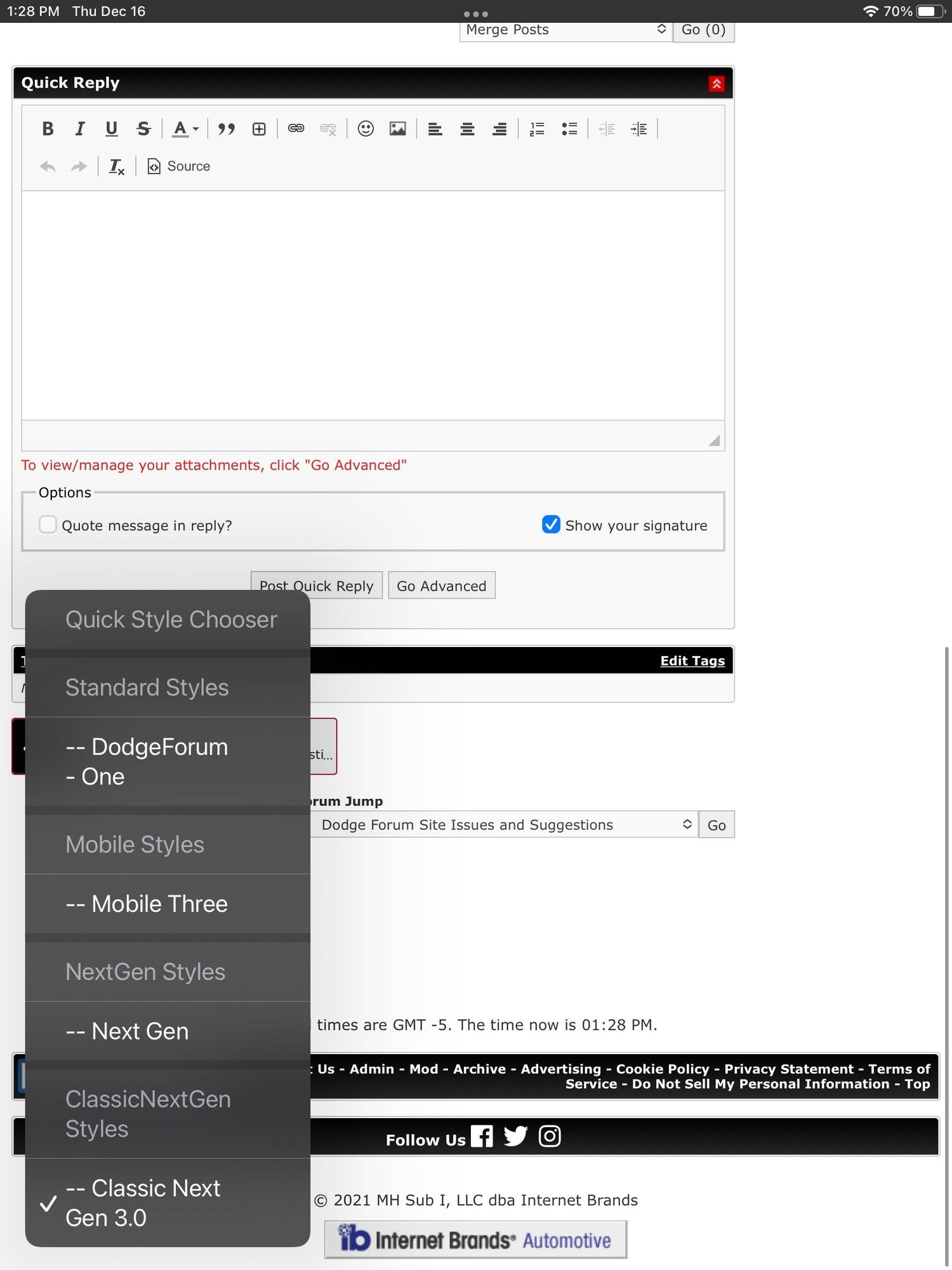Viewport: 952px width, 1270px height.
Task: Expand the Merge Posts dropdown
Action: pos(565,30)
